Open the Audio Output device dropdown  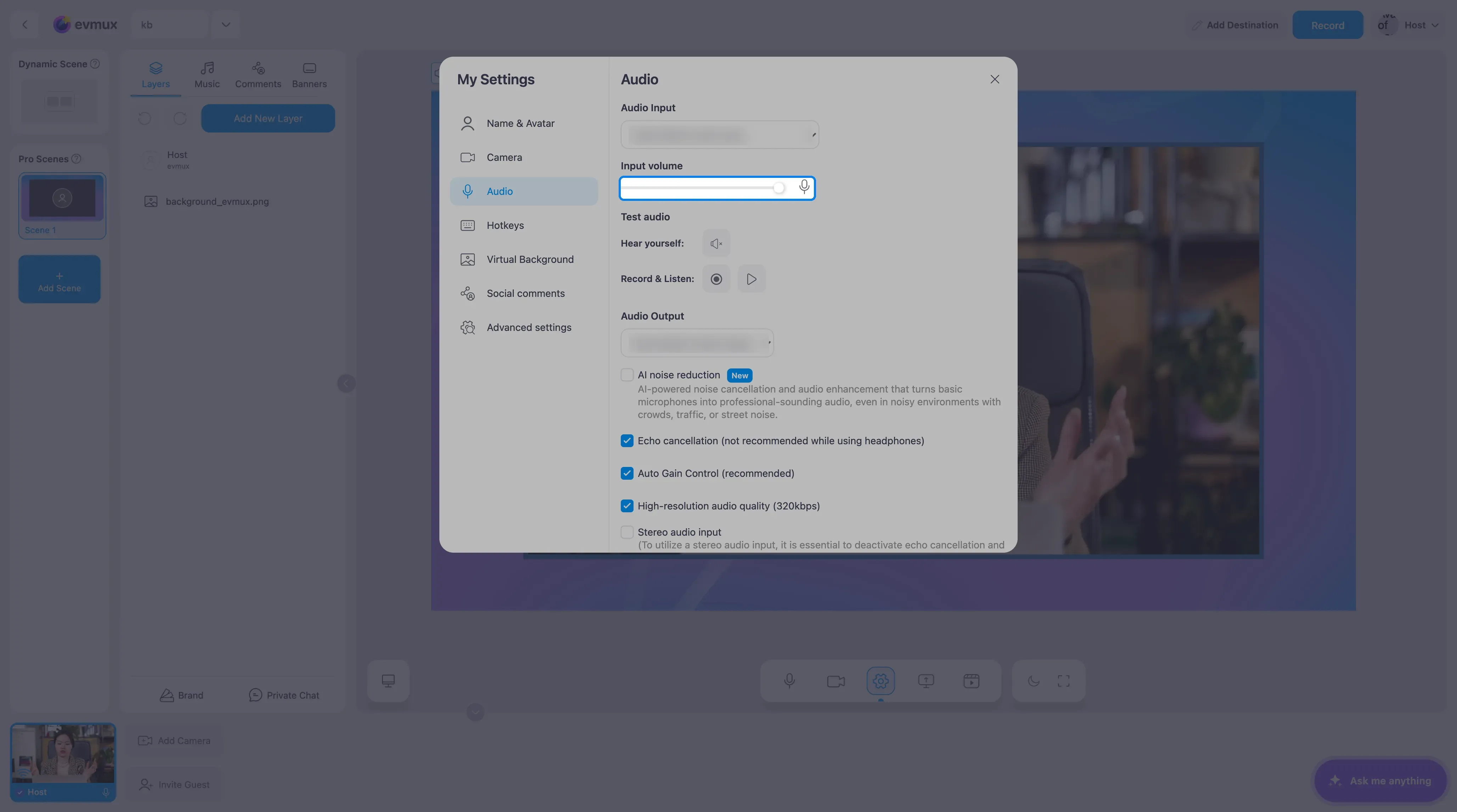697,343
